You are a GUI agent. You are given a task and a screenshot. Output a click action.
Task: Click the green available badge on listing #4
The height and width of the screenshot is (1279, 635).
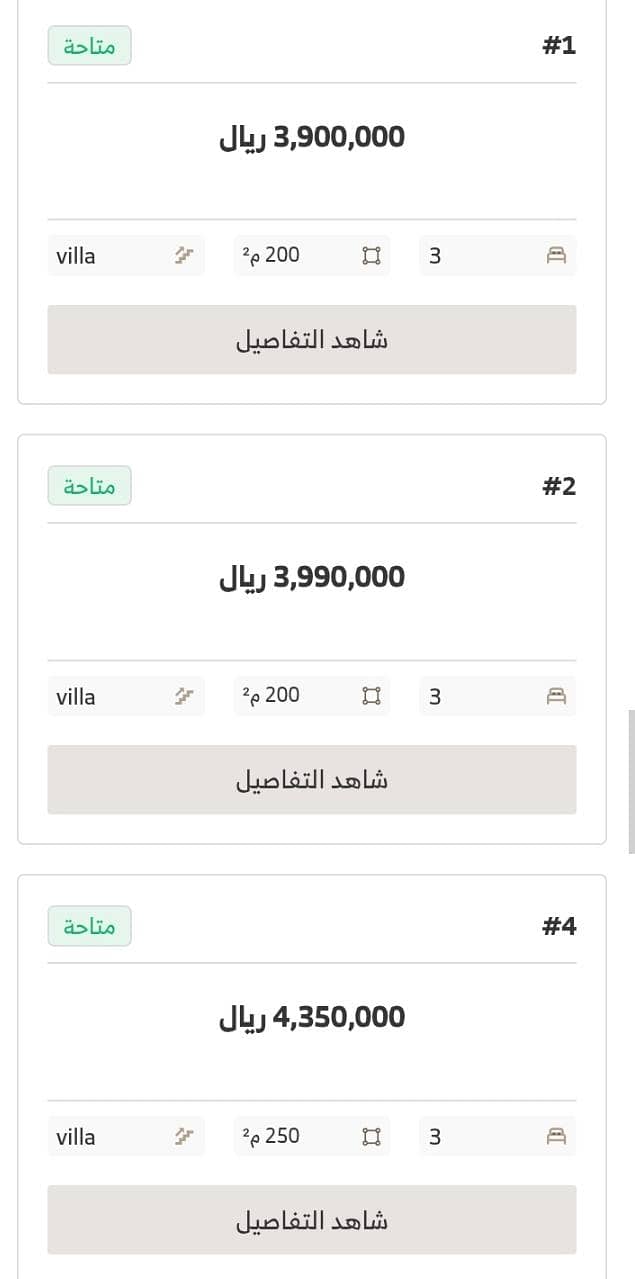pos(89,926)
